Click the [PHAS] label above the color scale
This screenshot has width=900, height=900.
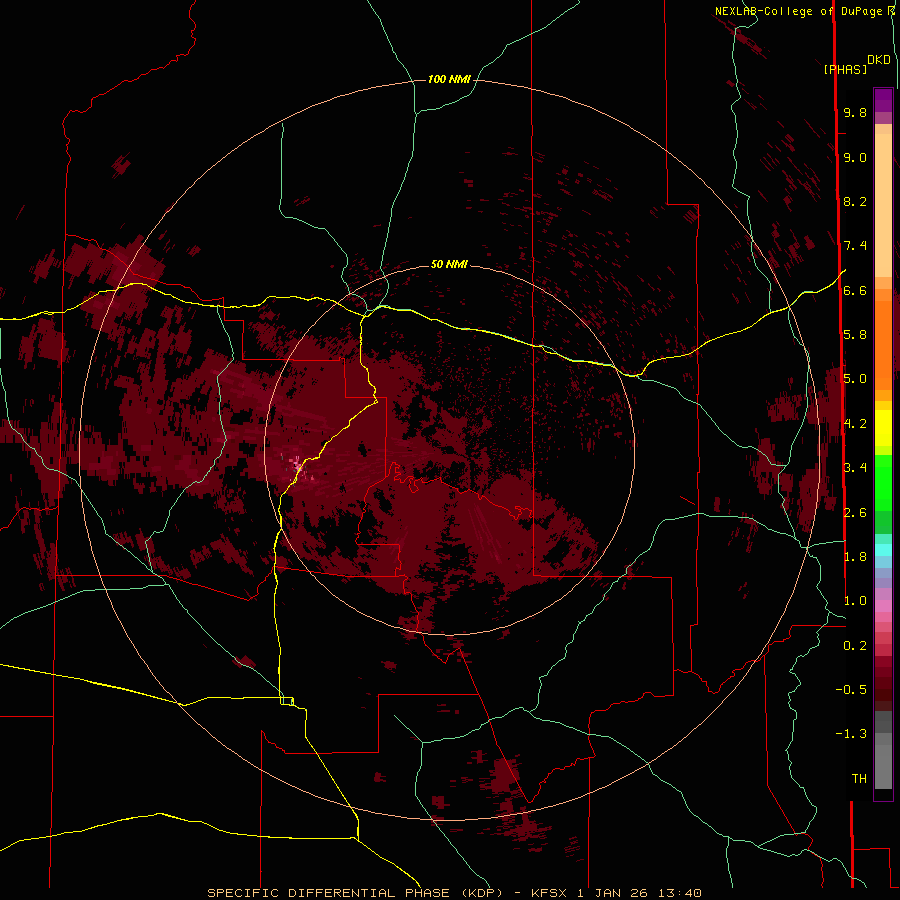tap(845, 70)
